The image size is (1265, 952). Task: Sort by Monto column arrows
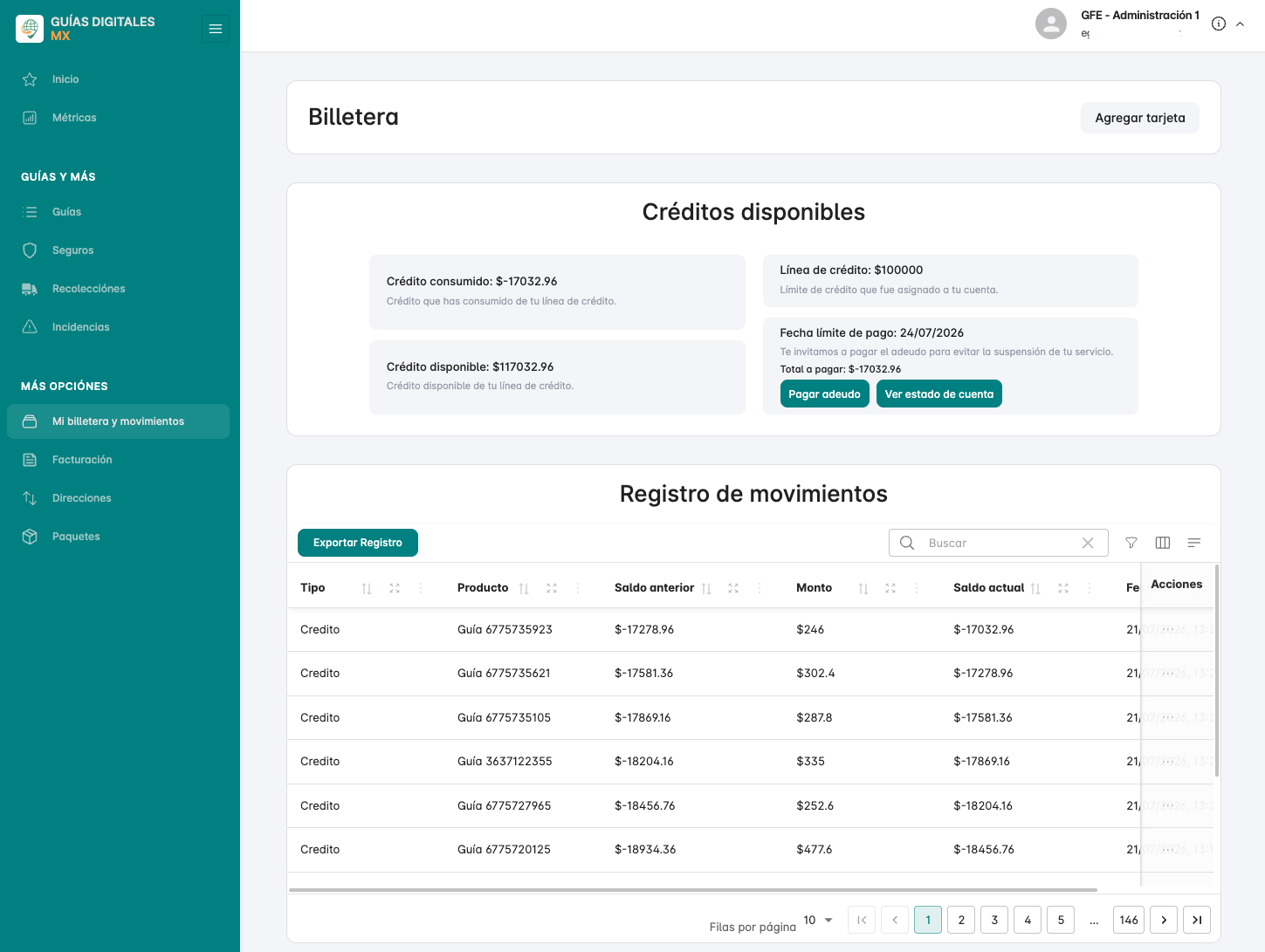(x=863, y=589)
